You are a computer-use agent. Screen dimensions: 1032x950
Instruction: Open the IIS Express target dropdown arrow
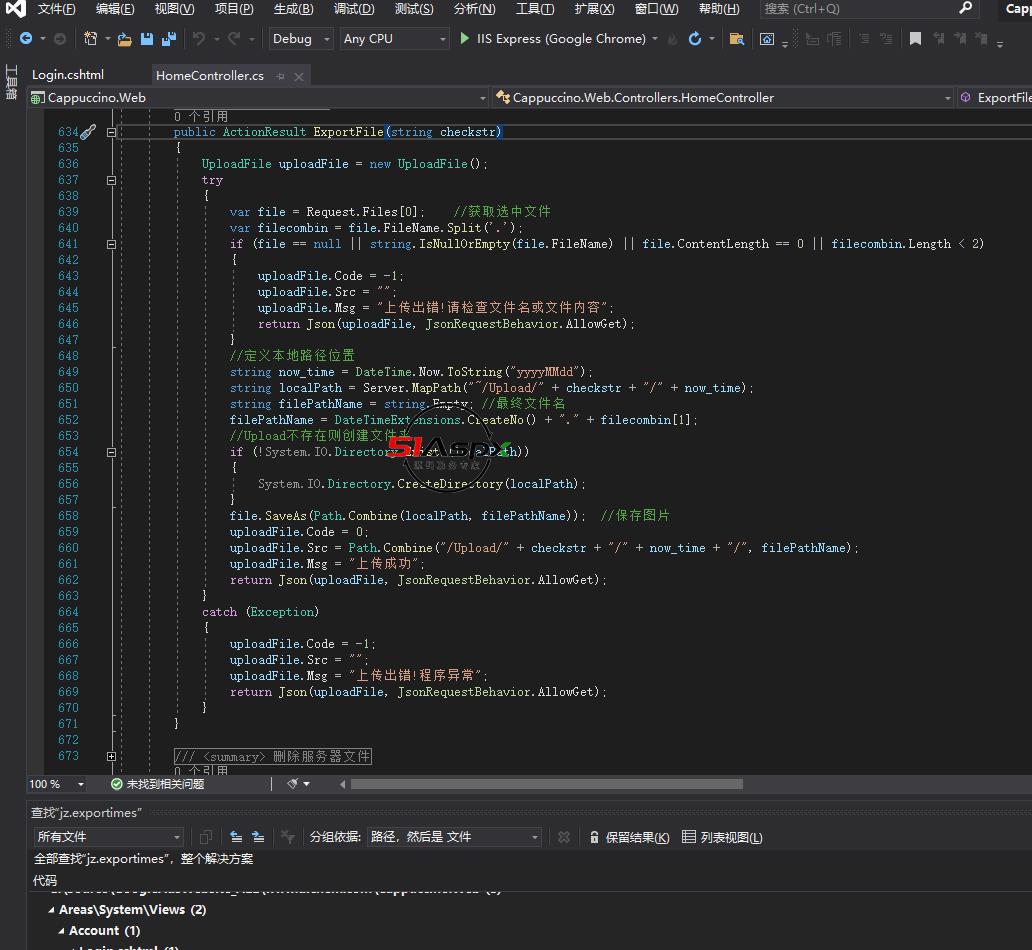[x=655, y=39]
